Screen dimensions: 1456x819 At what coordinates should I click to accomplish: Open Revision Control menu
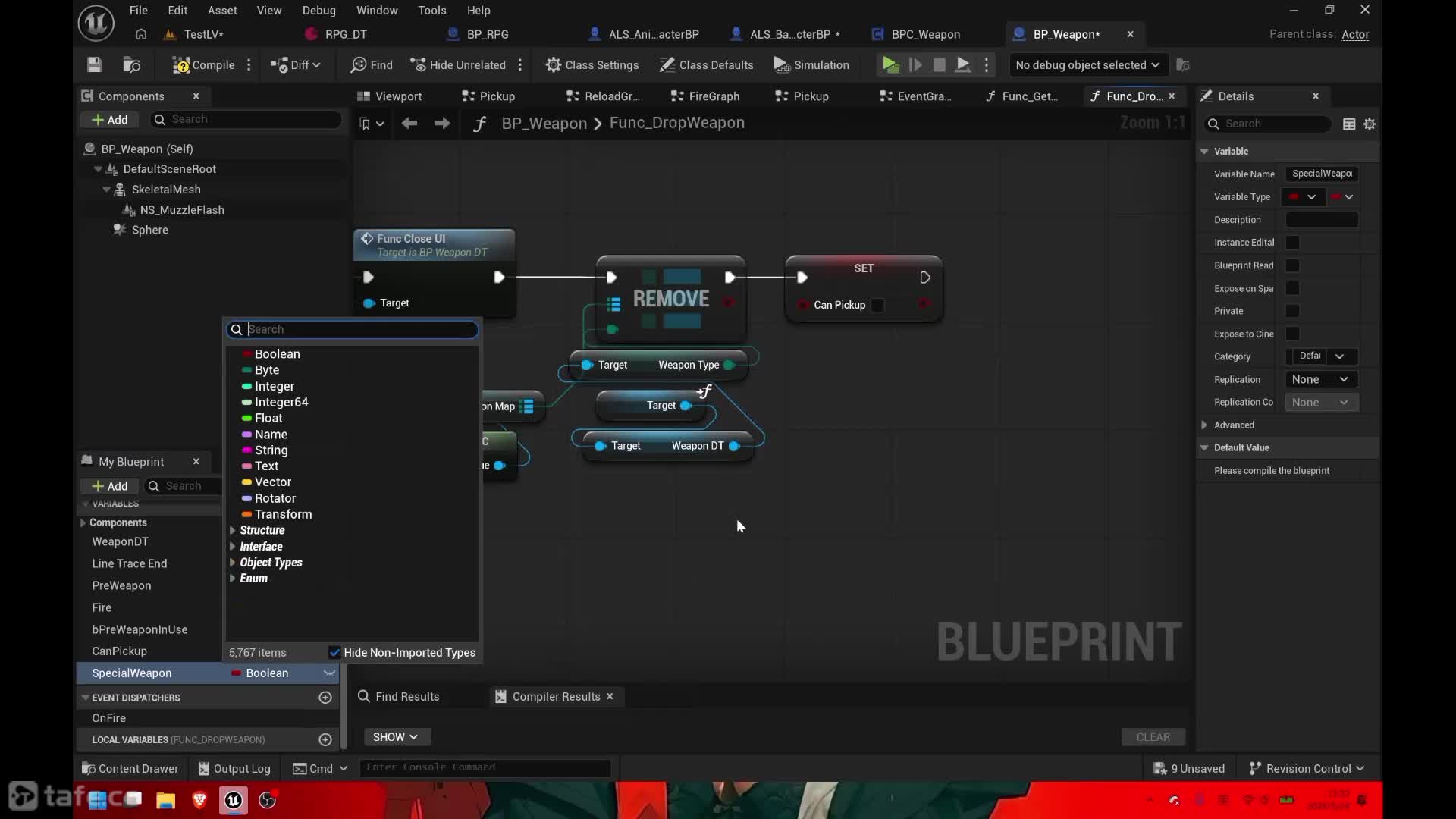click(x=1306, y=768)
